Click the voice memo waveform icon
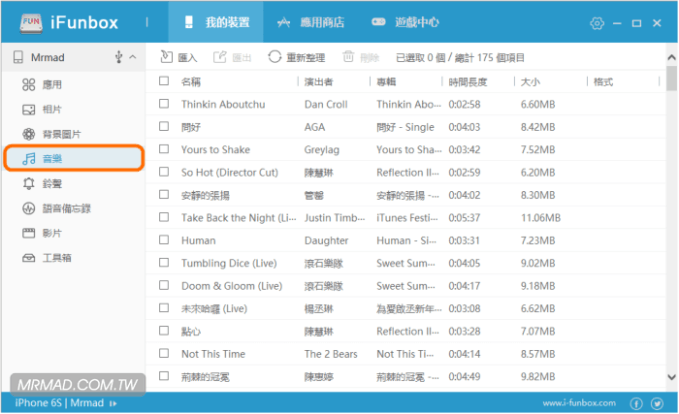679x414 pixels. pyautogui.click(x=29, y=209)
